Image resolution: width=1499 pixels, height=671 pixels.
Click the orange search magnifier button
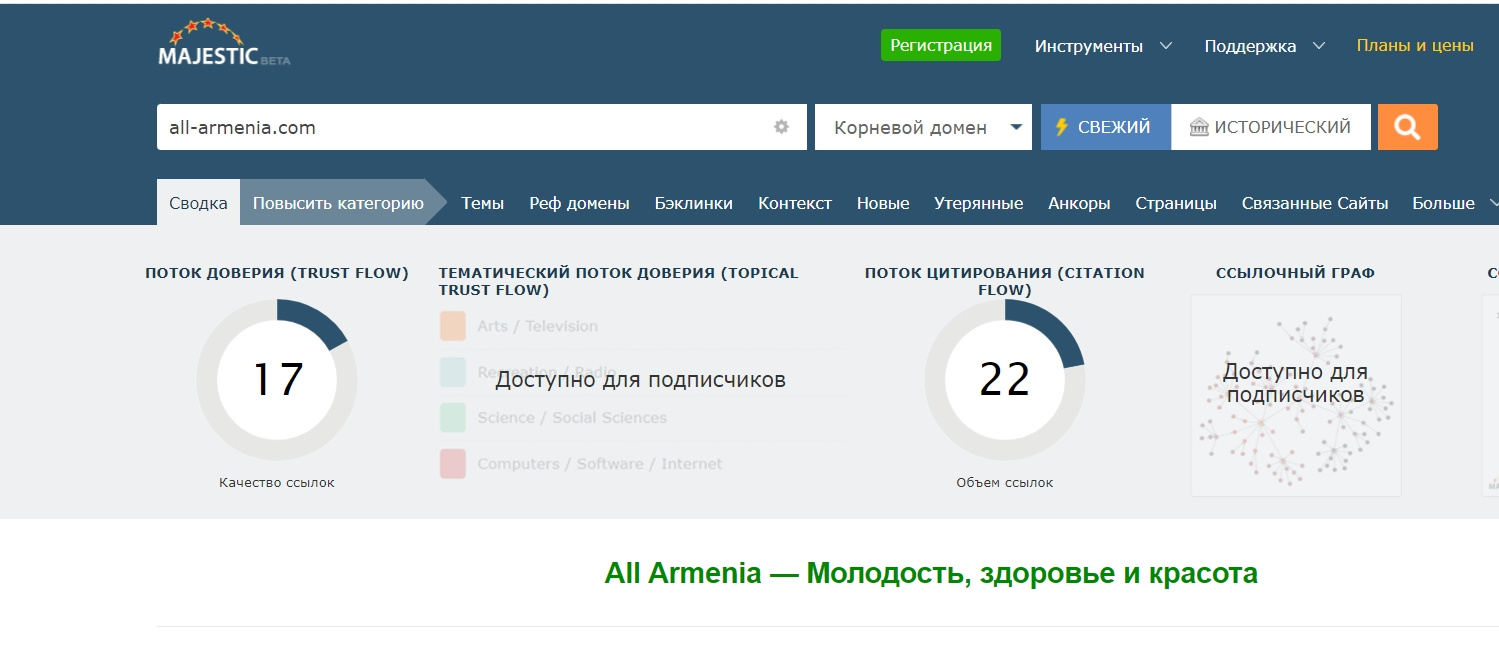coord(1407,127)
